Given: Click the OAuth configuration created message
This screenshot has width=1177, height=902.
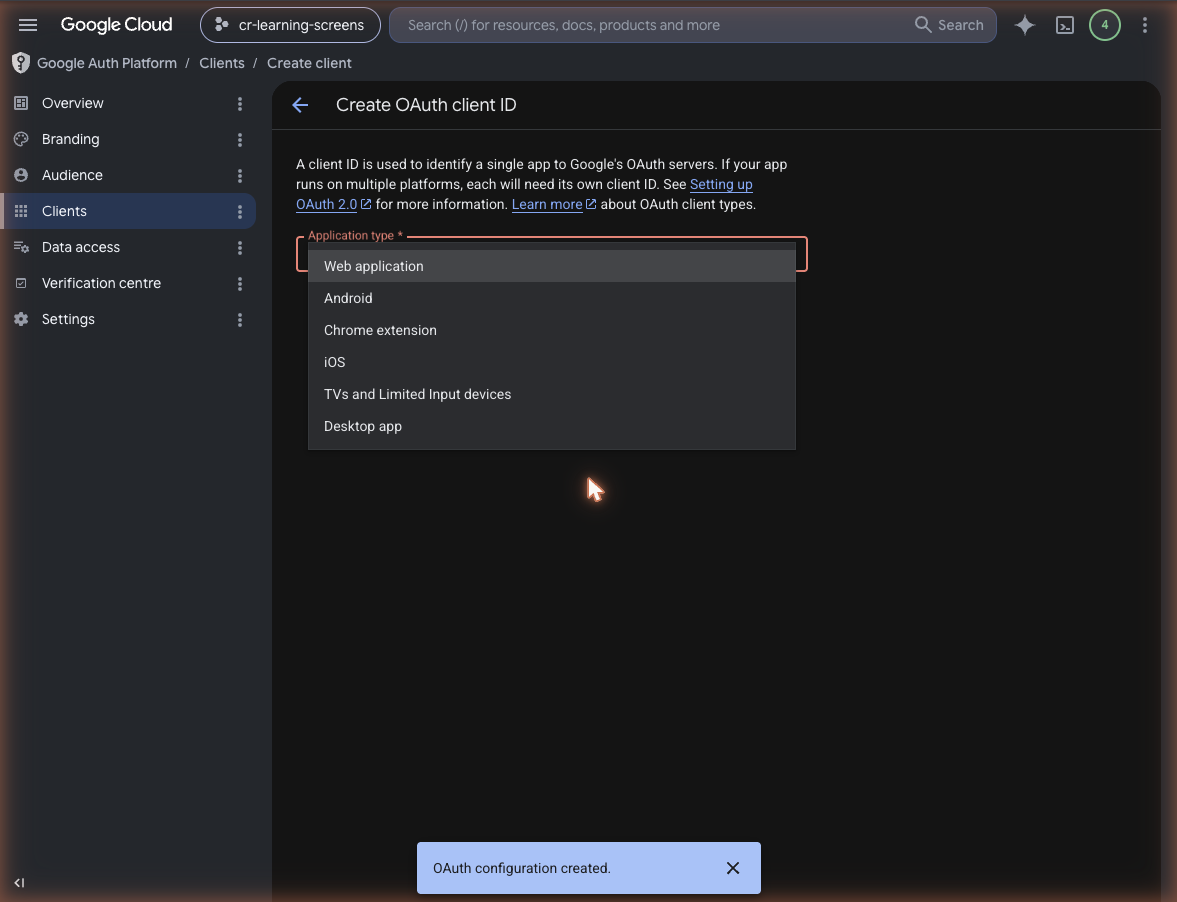Looking at the screenshot, I should [522, 868].
